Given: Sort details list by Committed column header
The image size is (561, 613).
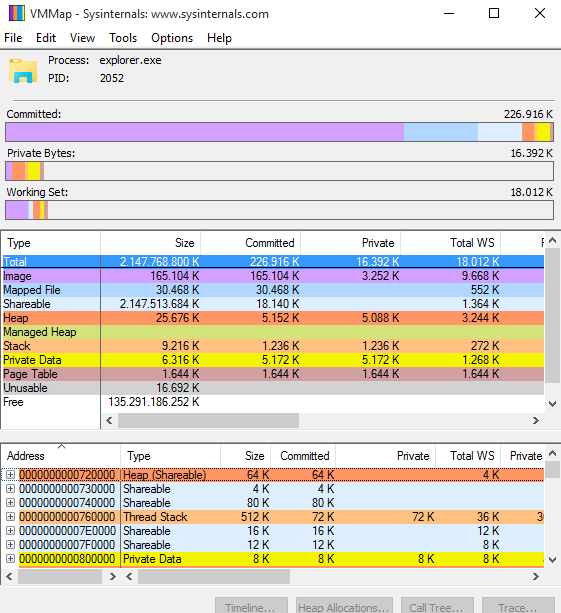Looking at the screenshot, I should [x=303, y=456].
